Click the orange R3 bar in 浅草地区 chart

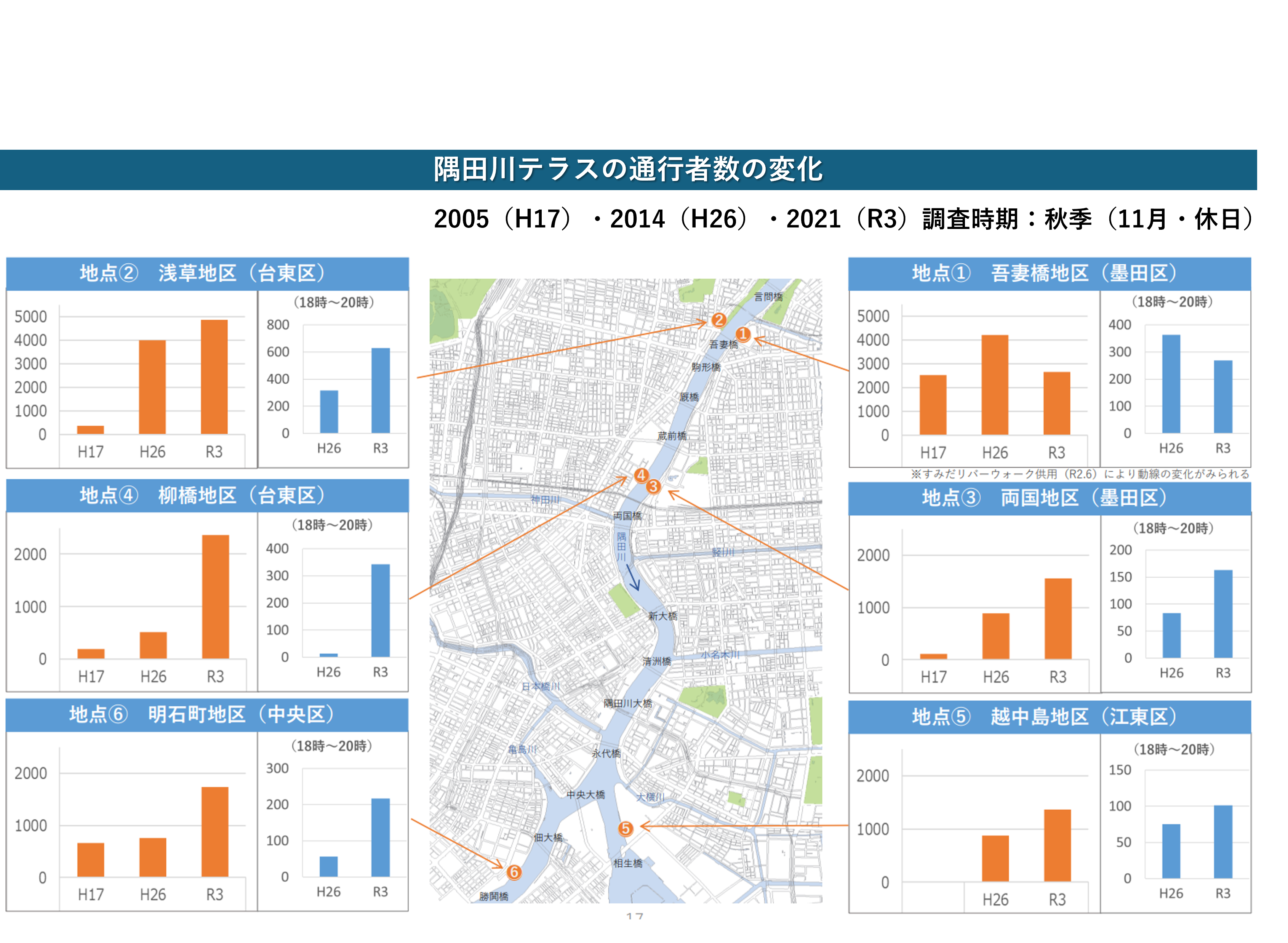[x=214, y=377]
